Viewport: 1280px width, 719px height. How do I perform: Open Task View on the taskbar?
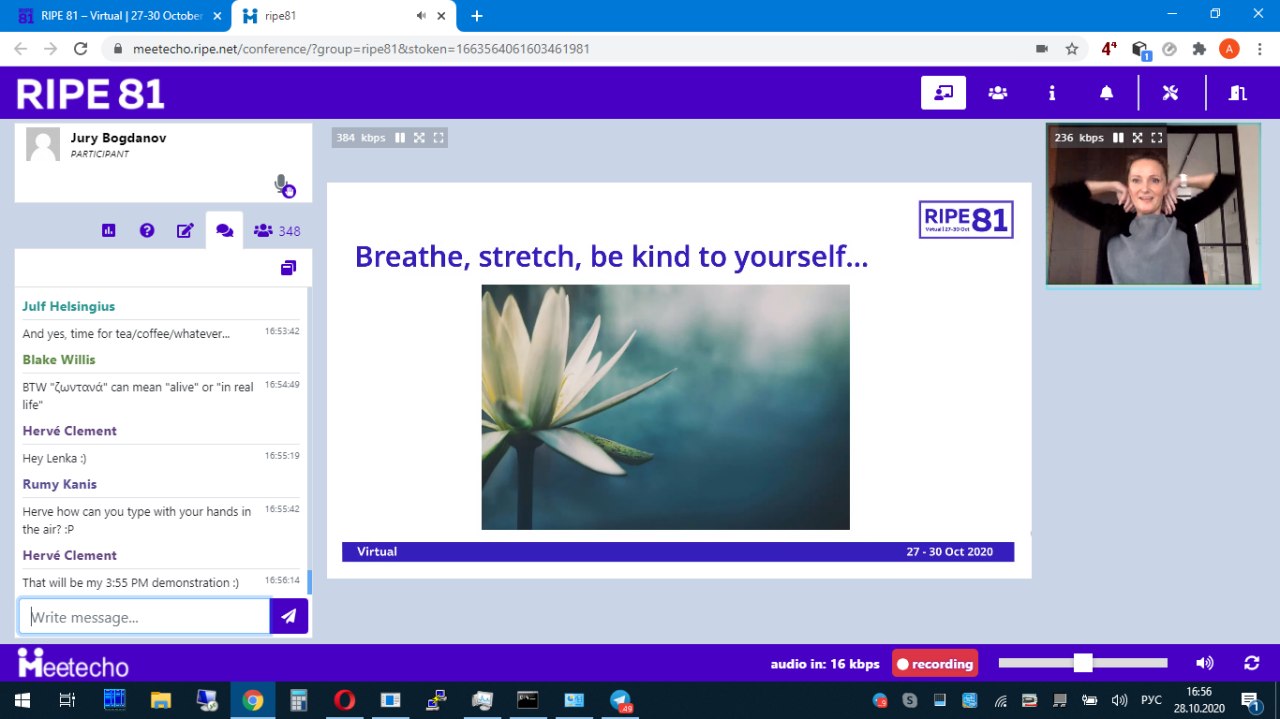coord(67,700)
